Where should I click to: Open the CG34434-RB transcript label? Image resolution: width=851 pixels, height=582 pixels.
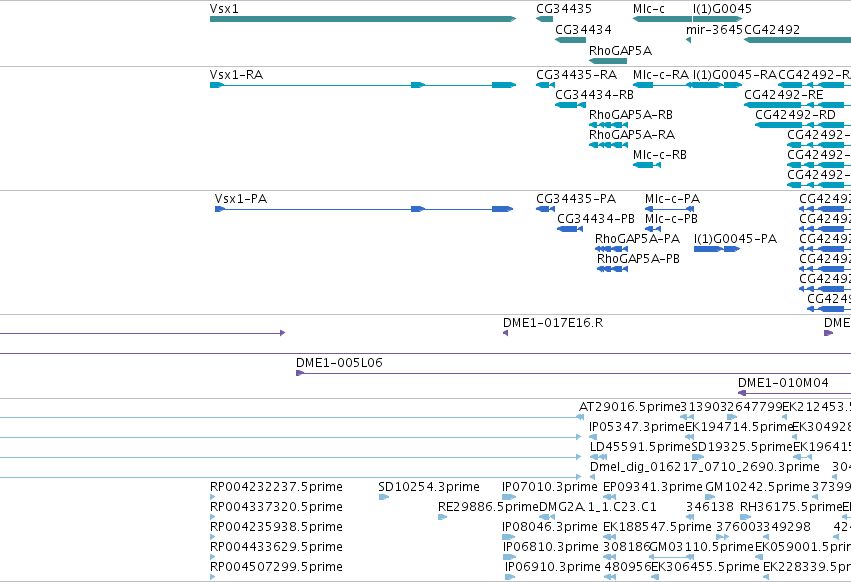pyautogui.click(x=594, y=95)
